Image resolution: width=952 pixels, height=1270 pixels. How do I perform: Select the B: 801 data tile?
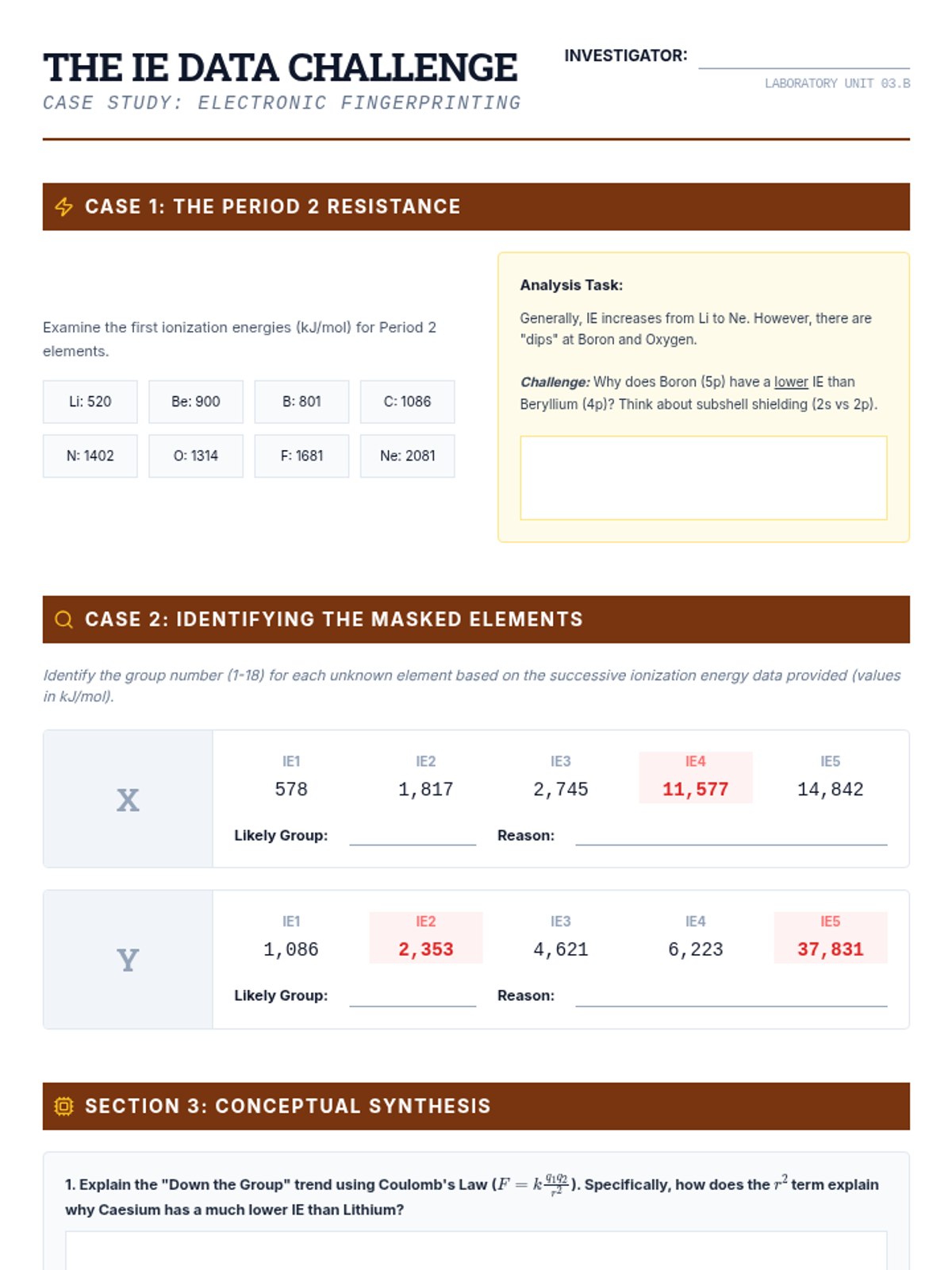[x=301, y=402]
